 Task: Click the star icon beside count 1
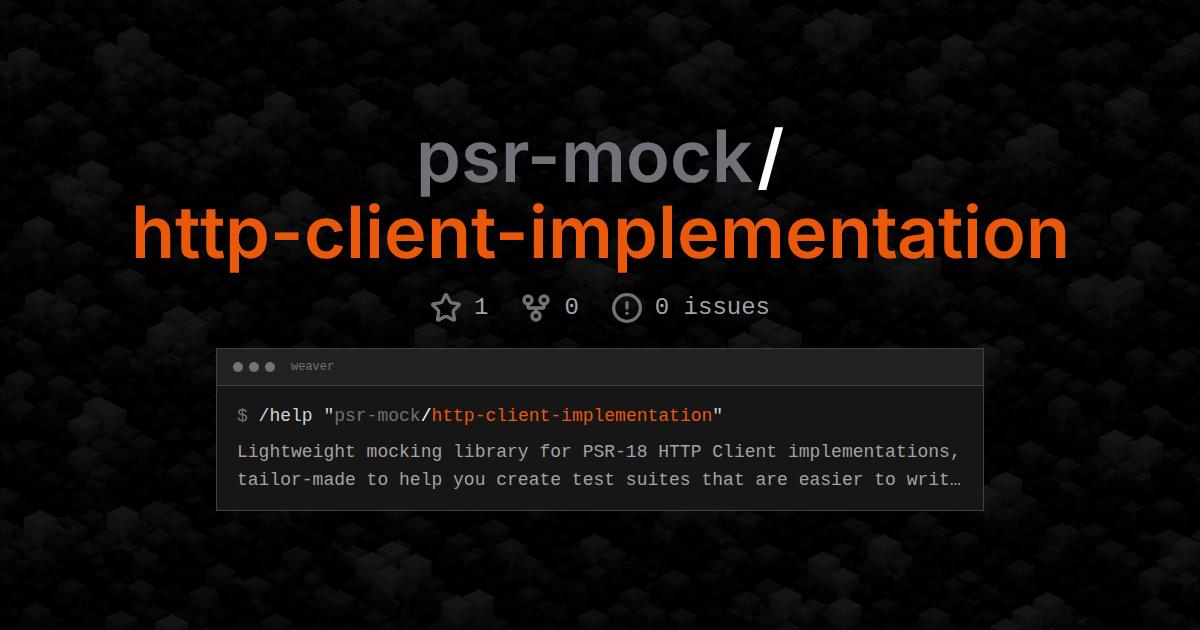(446, 307)
